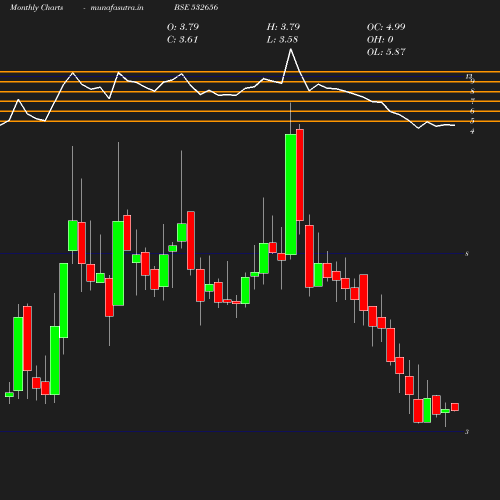Select the 'H: 3.79' high value
Image resolution: width=500 pixels, height=500 pixels.
point(283,27)
